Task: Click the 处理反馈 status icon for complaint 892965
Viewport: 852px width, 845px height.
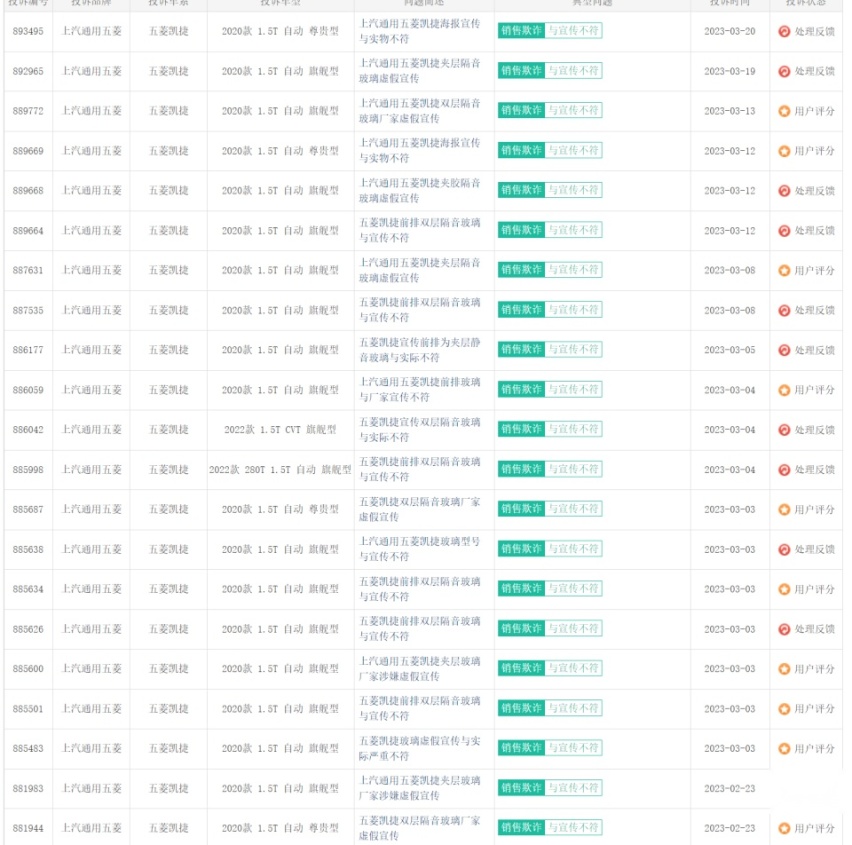Action: (784, 71)
